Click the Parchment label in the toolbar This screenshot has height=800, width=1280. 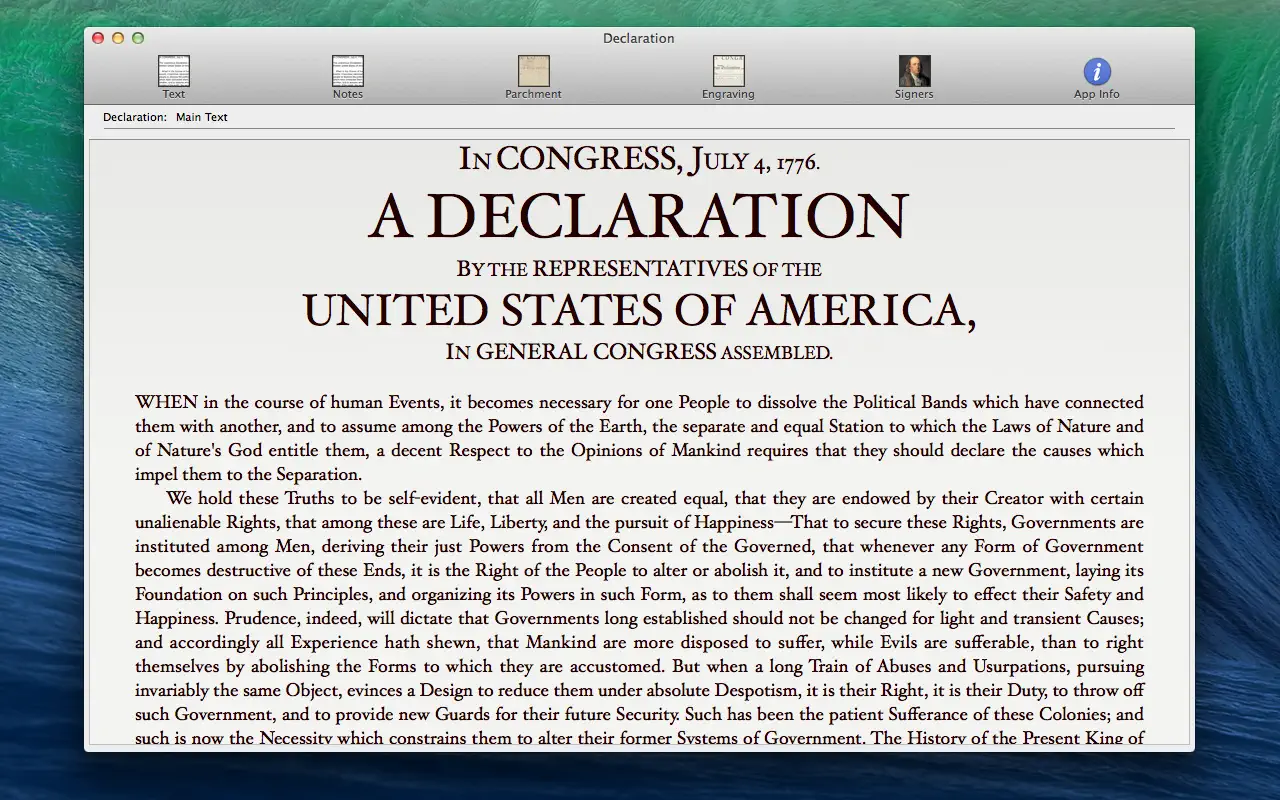pyautogui.click(x=533, y=93)
